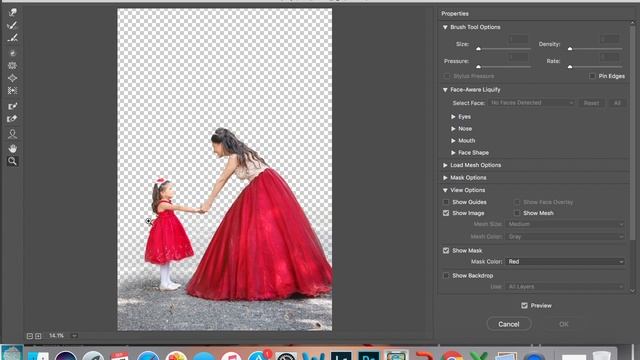Click the brush Pressure slider
Image resolution: width=640 pixels, height=360 pixels.
(504, 67)
